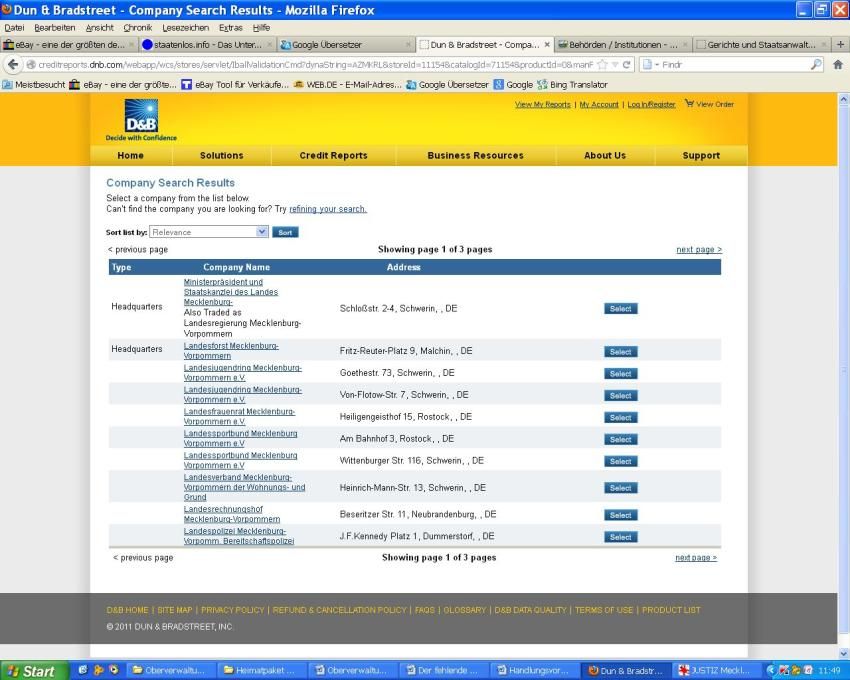850x680 pixels.
Task: Open the View Order shopping cart
Action: pyautogui.click(x=709, y=104)
